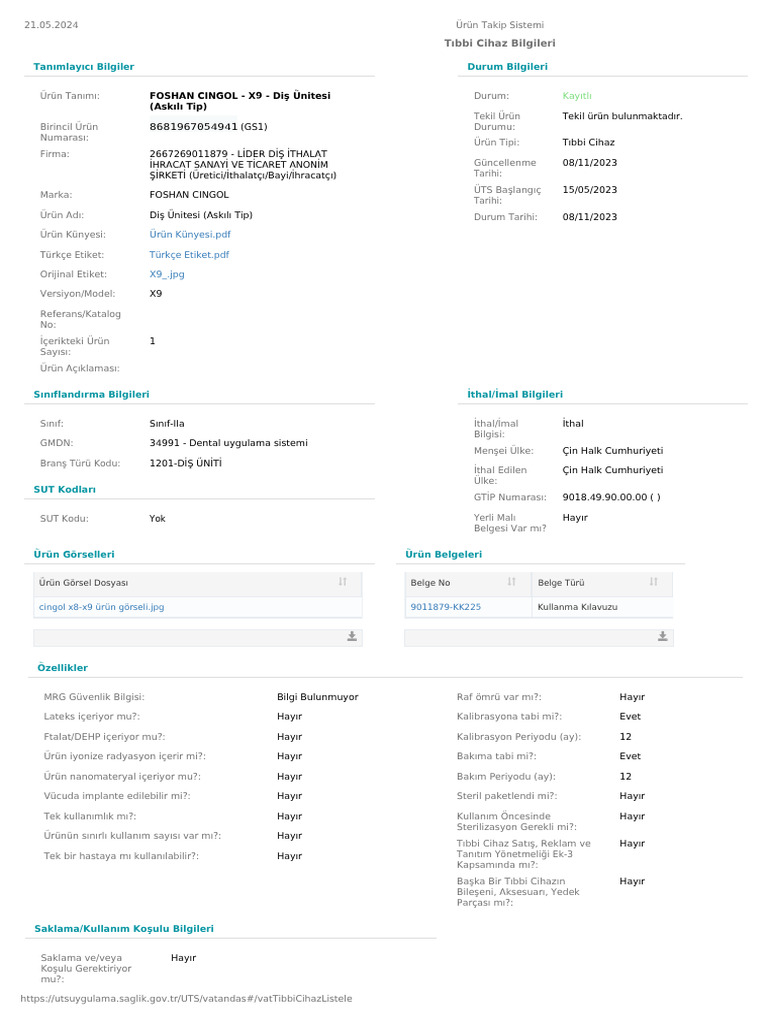Click the Özellikler section heading
The width and height of the screenshot is (768, 1024).
(63, 667)
